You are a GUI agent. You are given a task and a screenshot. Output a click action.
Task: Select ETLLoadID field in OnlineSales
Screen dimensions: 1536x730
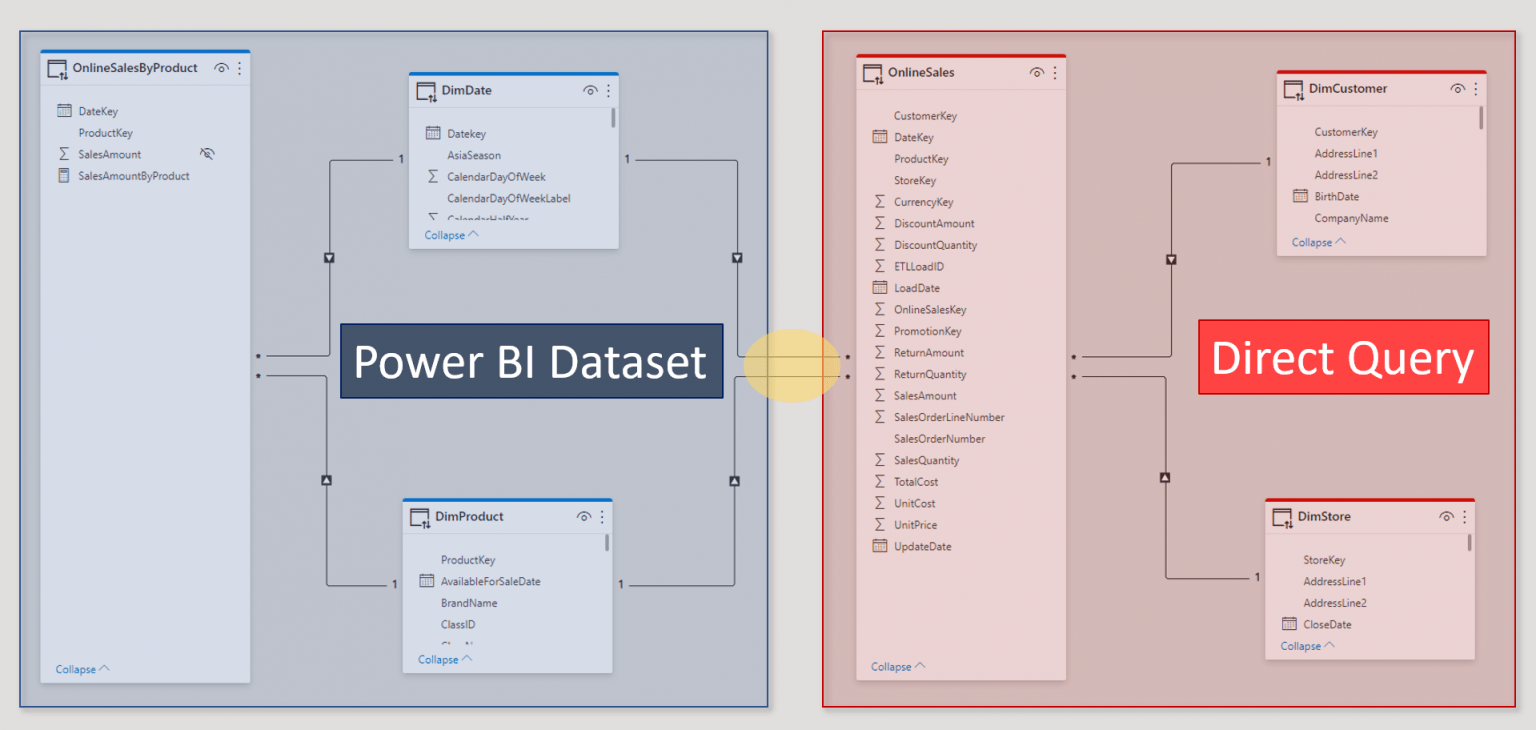click(x=919, y=267)
